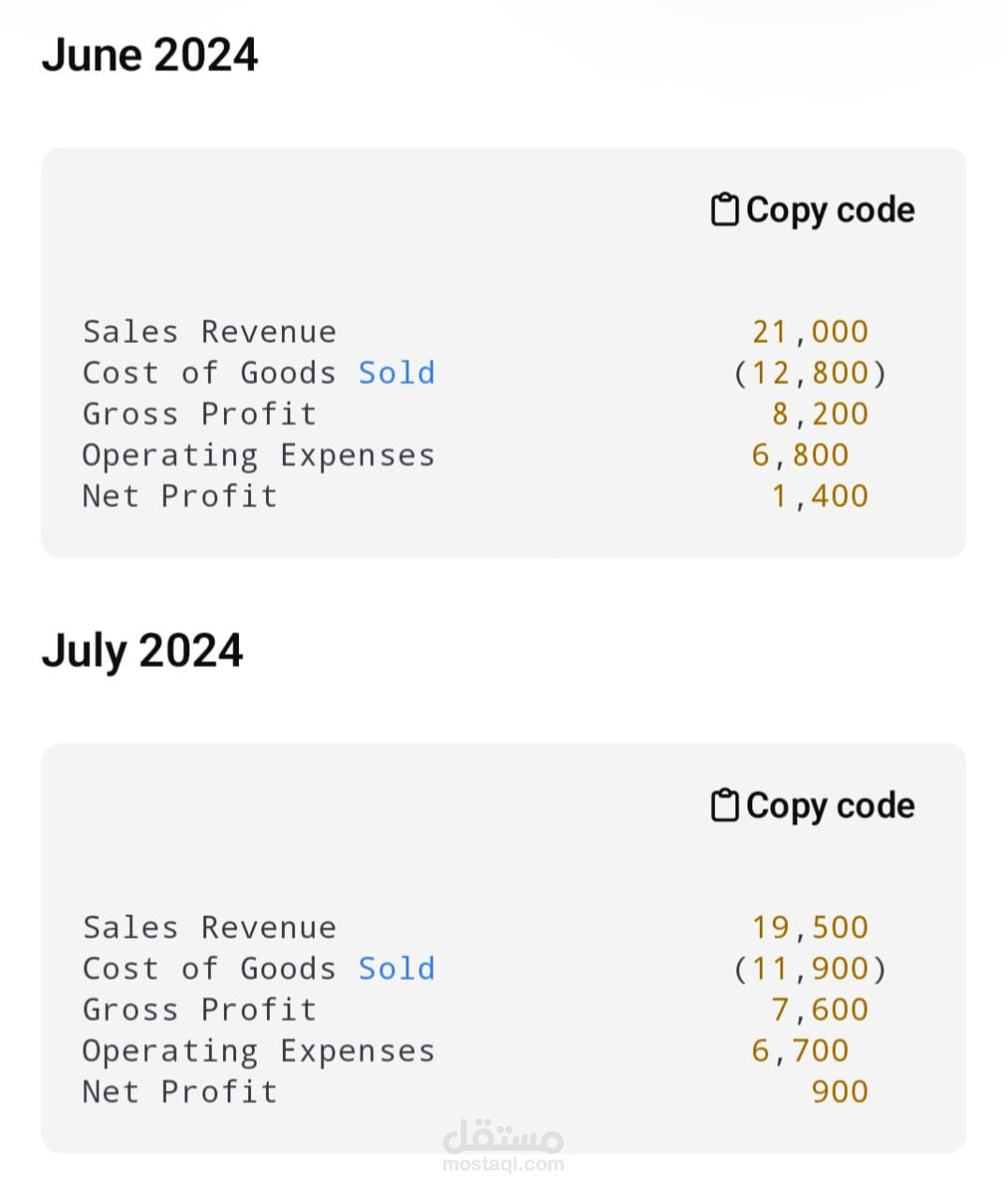Click the clipboard icon in July code block
This screenshot has height=1199, width=1008.
[724, 805]
